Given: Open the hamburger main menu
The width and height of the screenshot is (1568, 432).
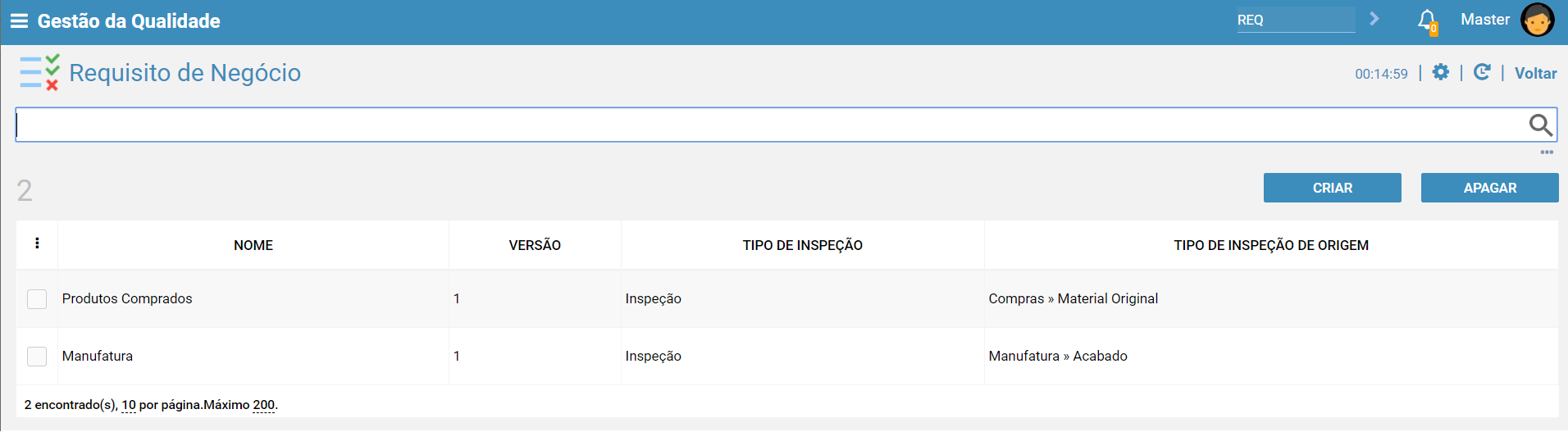Looking at the screenshot, I should 19,20.
